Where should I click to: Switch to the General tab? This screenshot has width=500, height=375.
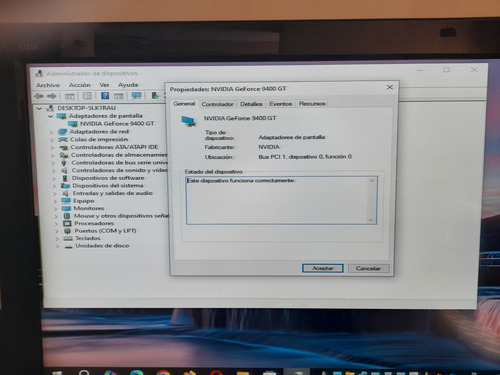184,104
